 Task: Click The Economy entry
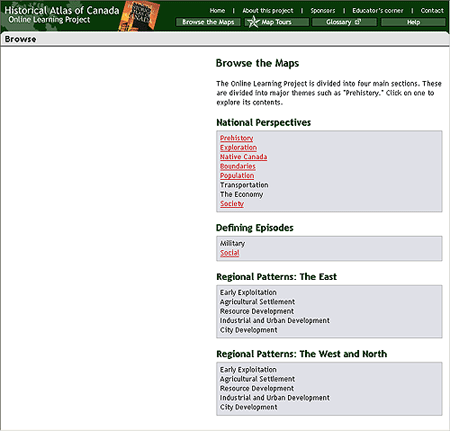tap(241, 194)
